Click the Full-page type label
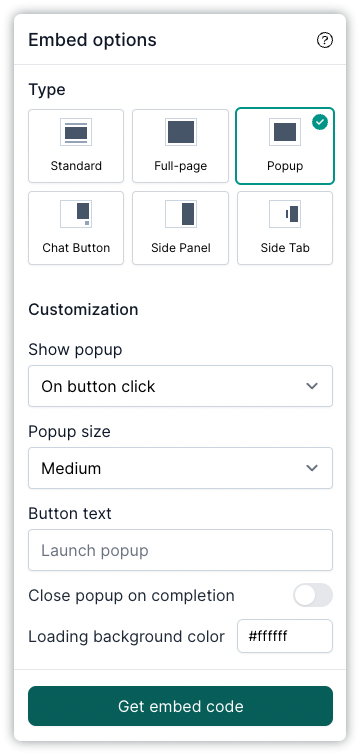The image size is (360, 755). [x=180, y=166]
